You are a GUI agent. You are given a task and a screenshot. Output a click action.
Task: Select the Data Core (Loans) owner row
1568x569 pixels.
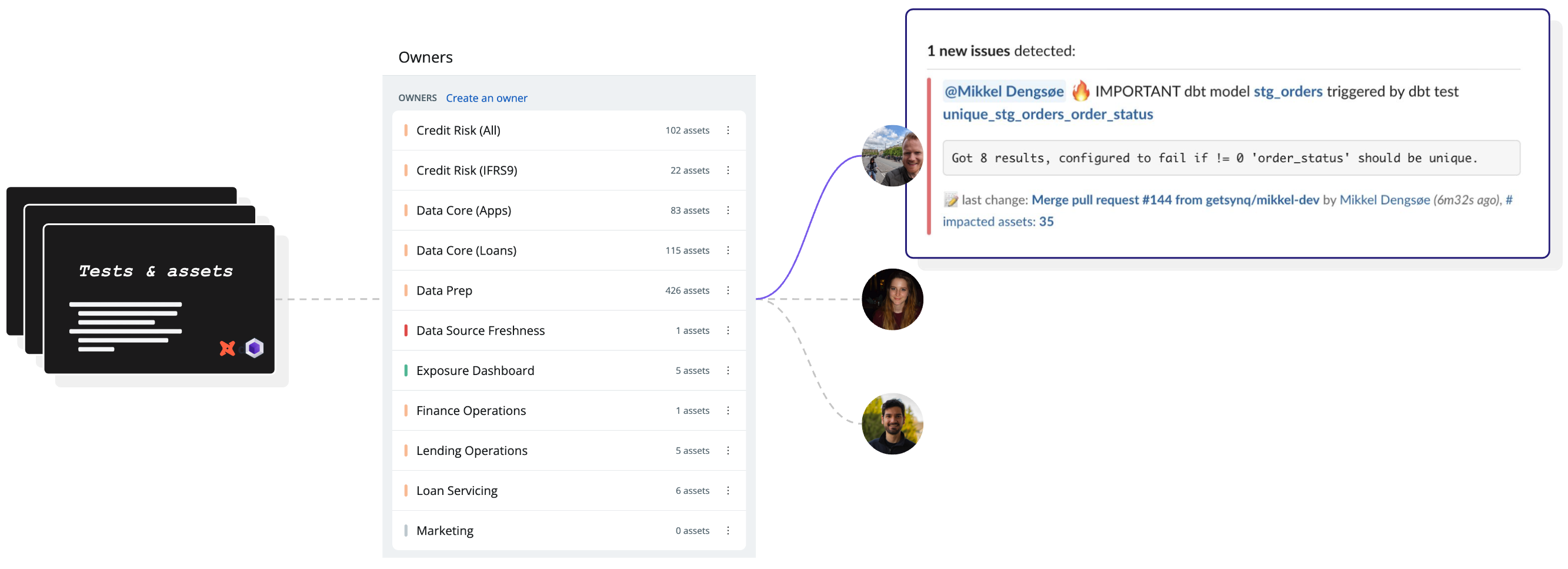point(569,251)
